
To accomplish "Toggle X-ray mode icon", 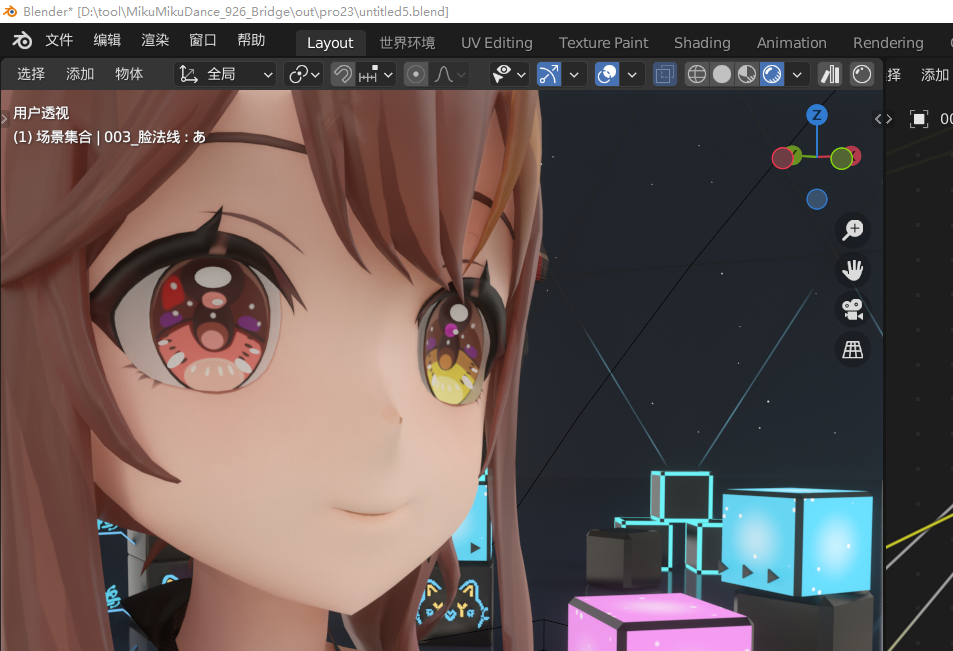I will [x=665, y=75].
